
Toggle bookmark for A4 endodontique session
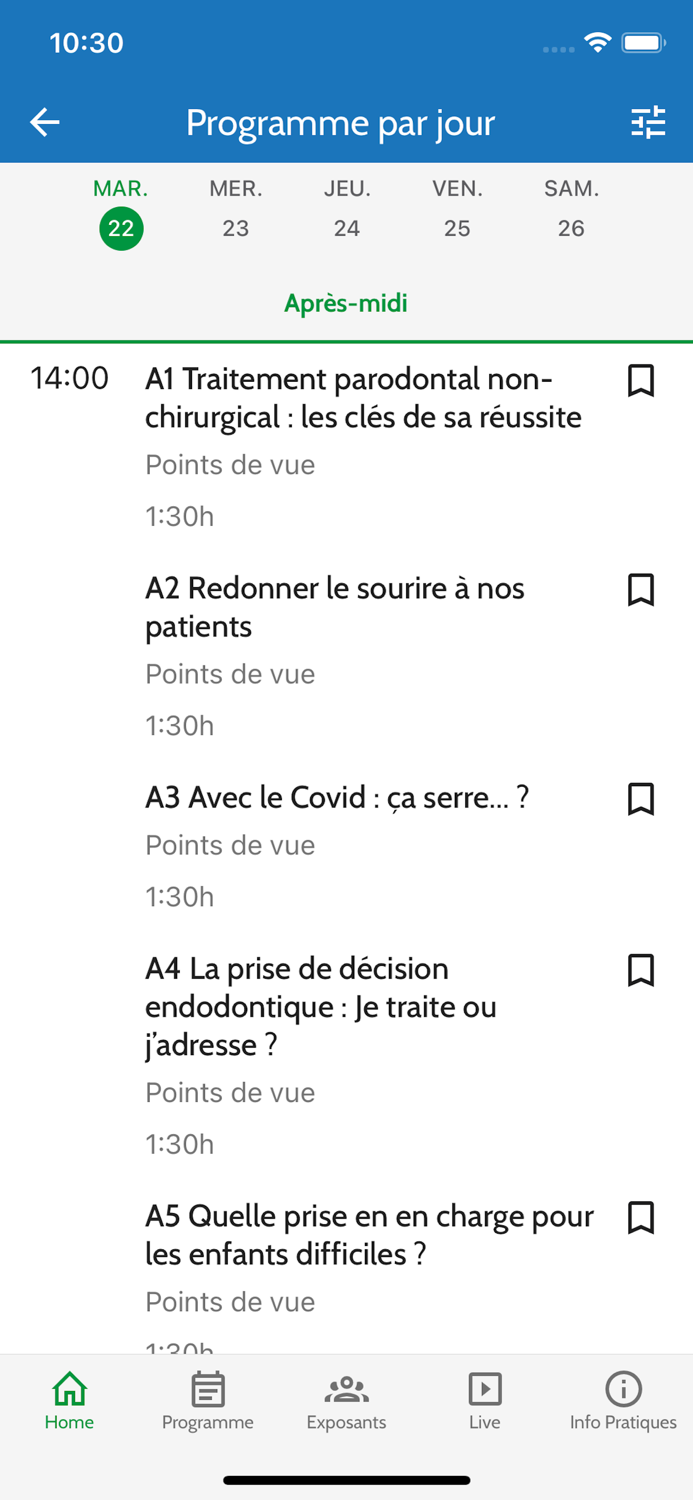[641, 970]
